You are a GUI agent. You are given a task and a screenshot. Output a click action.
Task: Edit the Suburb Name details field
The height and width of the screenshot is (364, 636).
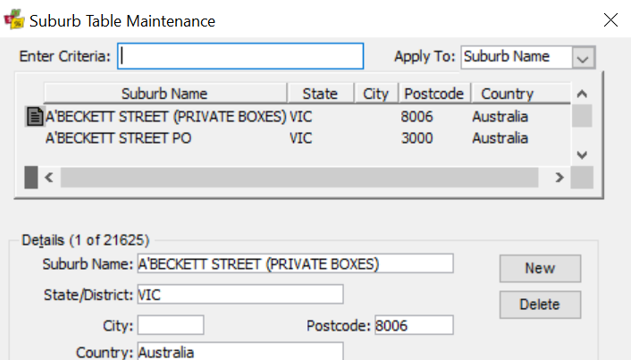click(295, 264)
